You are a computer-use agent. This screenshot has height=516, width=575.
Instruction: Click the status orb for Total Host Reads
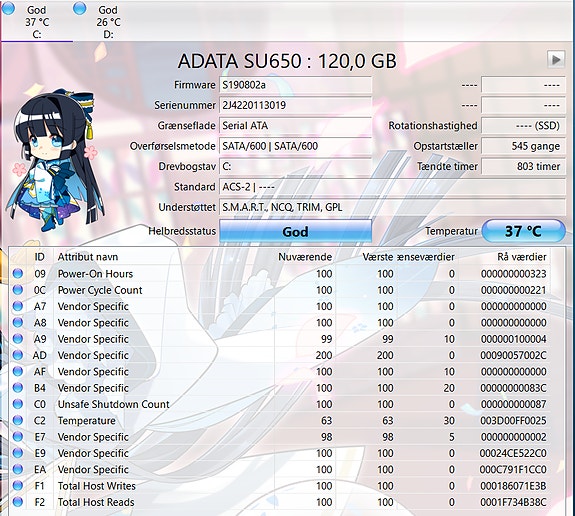(x=18, y=502)
